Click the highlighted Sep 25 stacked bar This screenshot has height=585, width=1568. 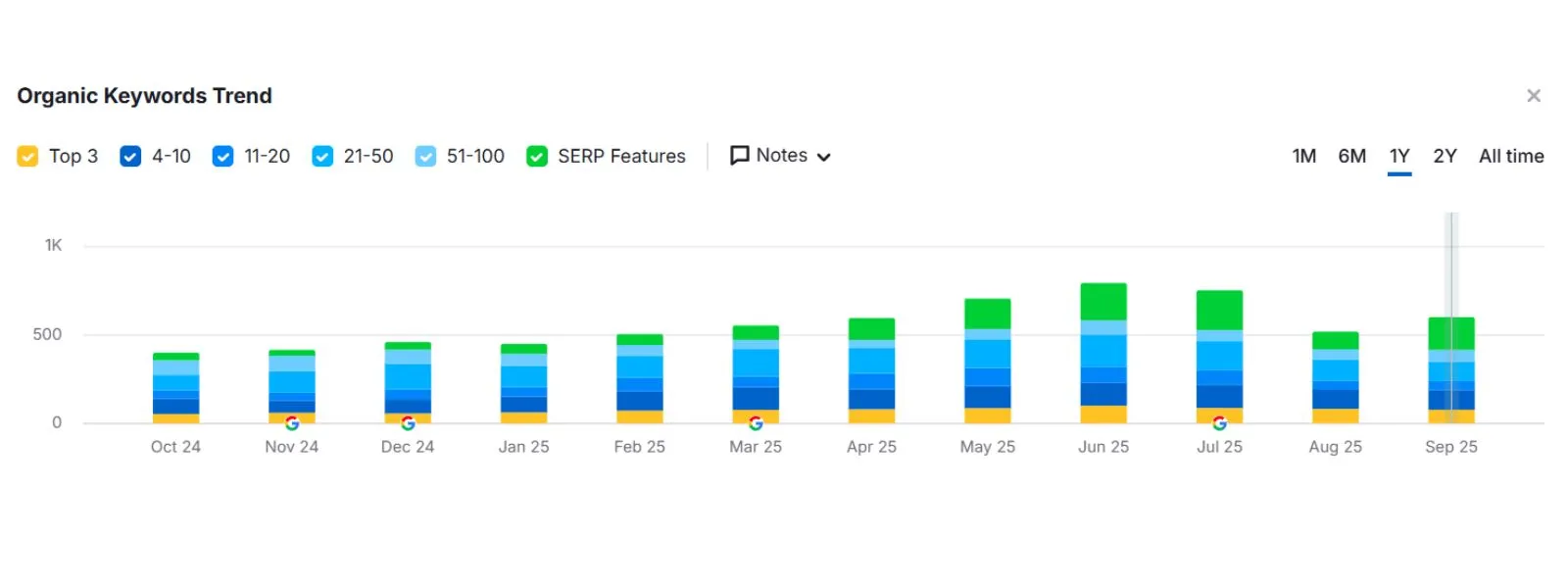[1451, 370]
